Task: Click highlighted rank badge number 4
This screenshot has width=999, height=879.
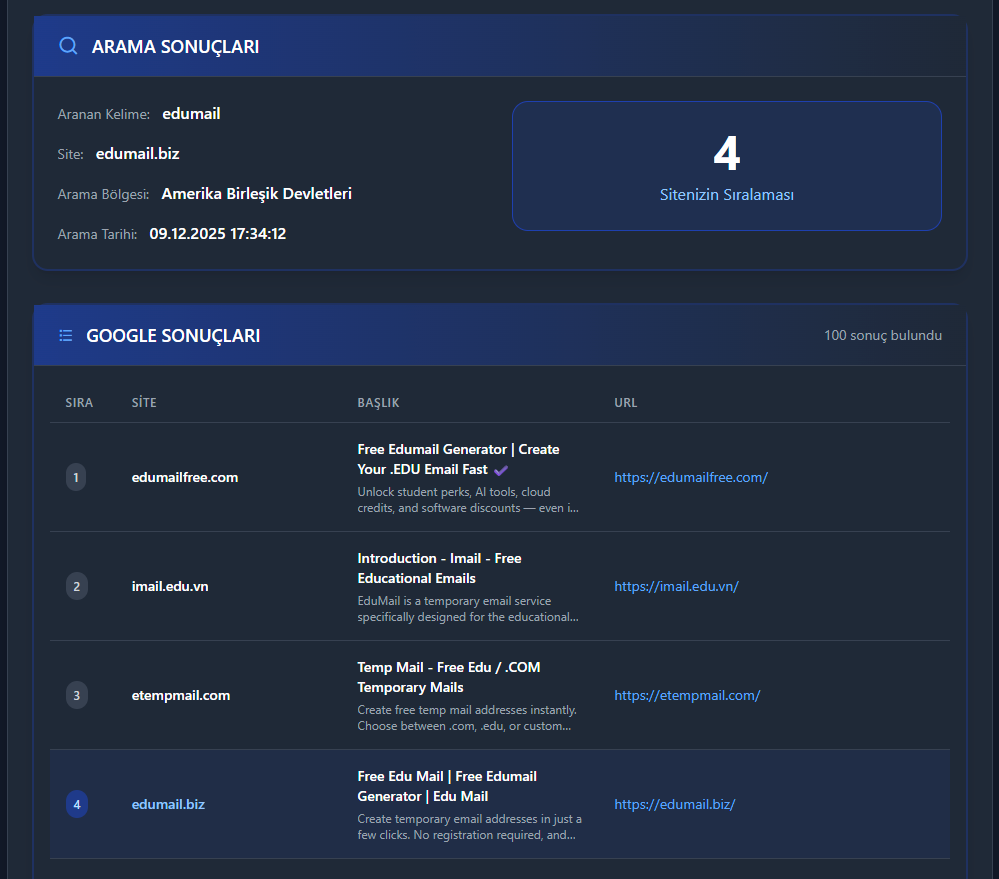Action: tap(76, 804)
